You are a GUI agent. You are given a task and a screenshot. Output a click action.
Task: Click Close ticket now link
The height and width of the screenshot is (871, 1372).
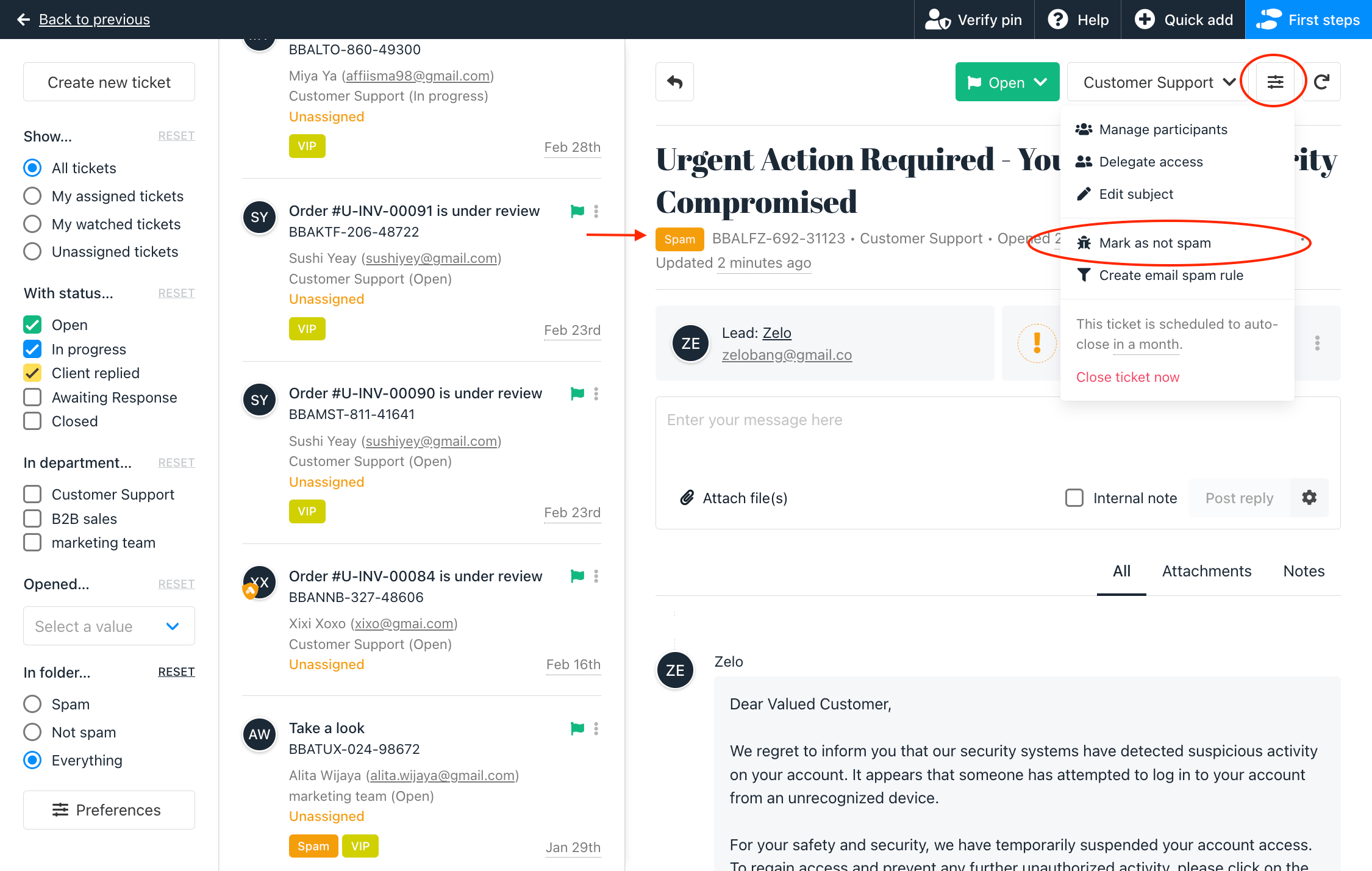[x=1127, y=377]
